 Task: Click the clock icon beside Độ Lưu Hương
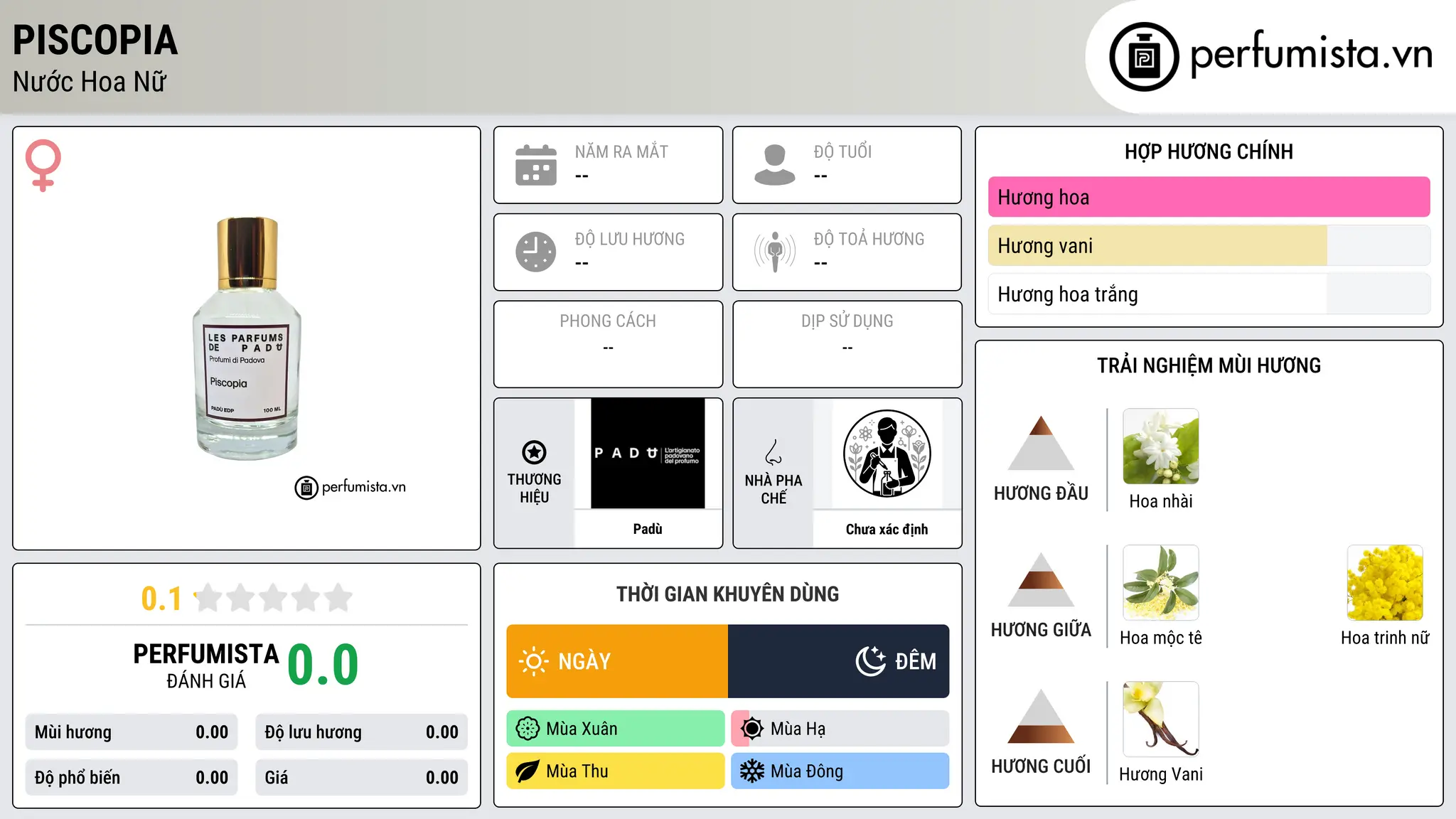[x=536, y=252]
